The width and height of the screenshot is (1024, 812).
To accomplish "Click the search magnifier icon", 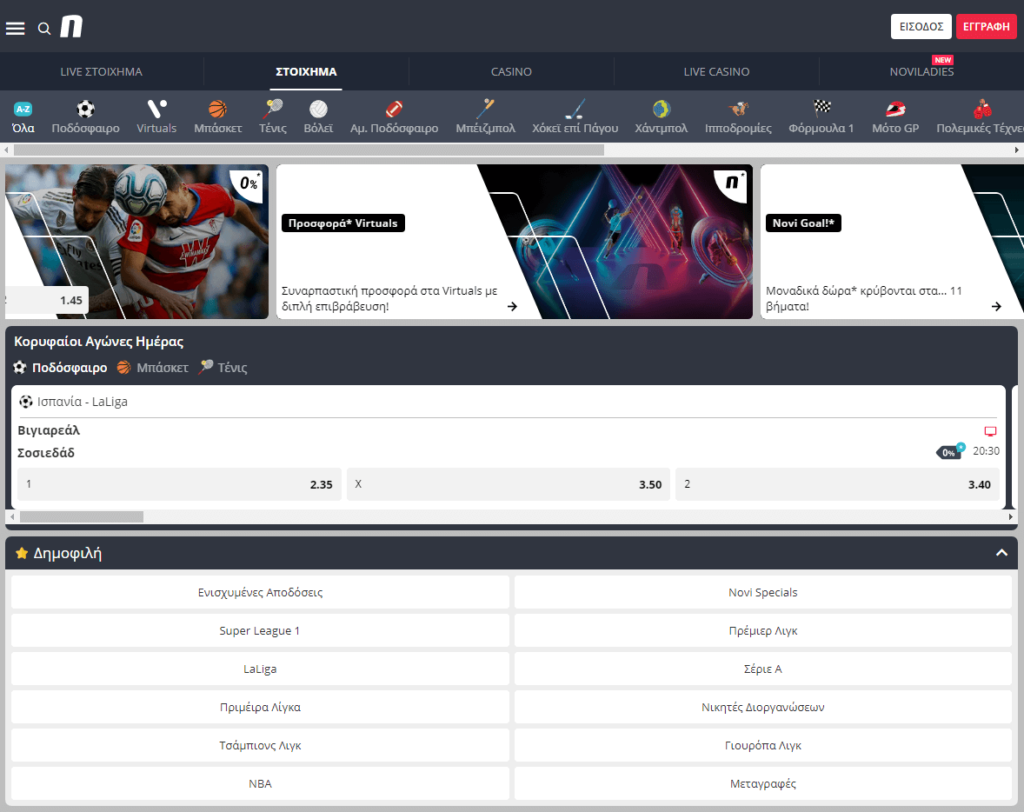I will click(44, 28).
